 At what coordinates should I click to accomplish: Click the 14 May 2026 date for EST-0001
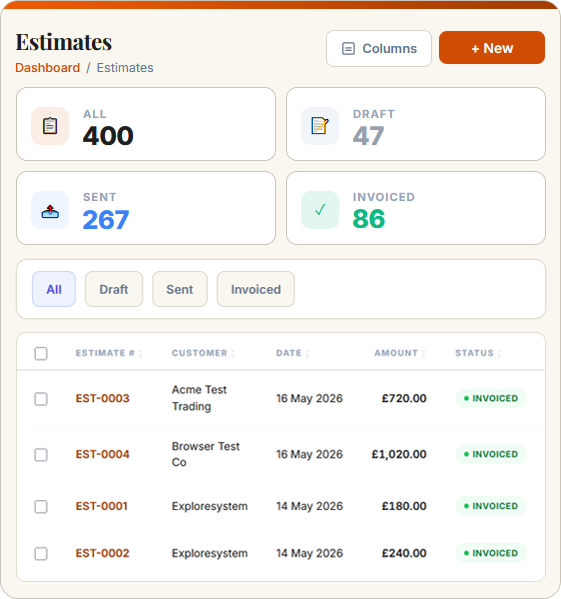click(x=310, y=506)
